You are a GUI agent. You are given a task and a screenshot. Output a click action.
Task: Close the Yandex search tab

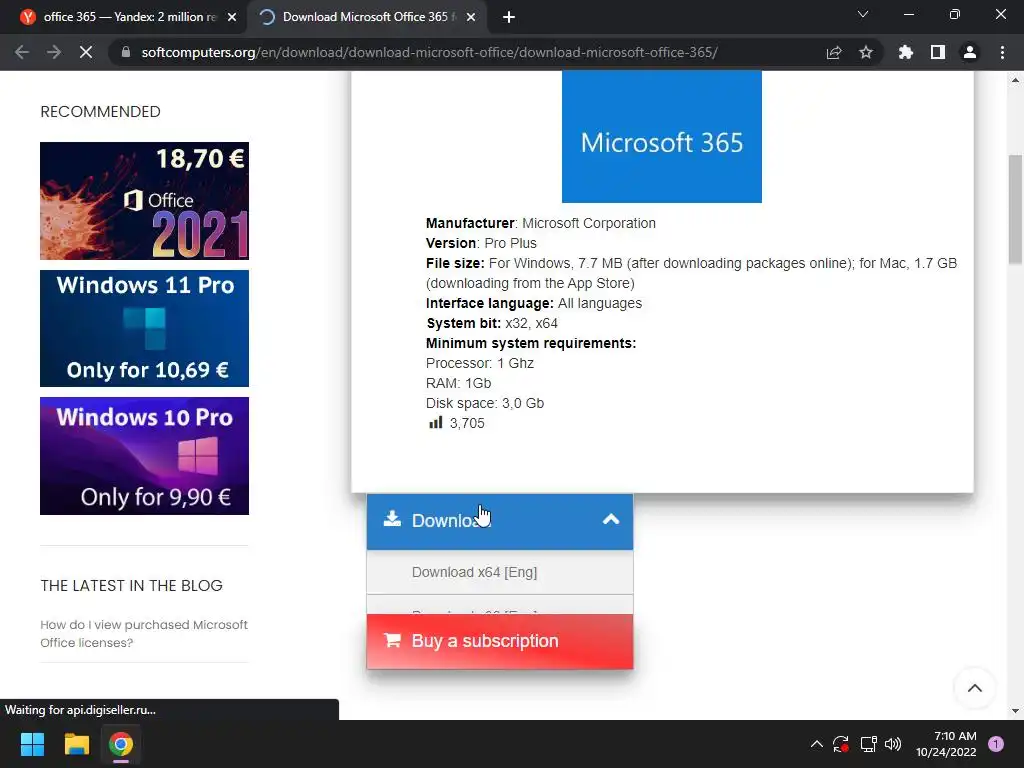[x=232, y=17]
